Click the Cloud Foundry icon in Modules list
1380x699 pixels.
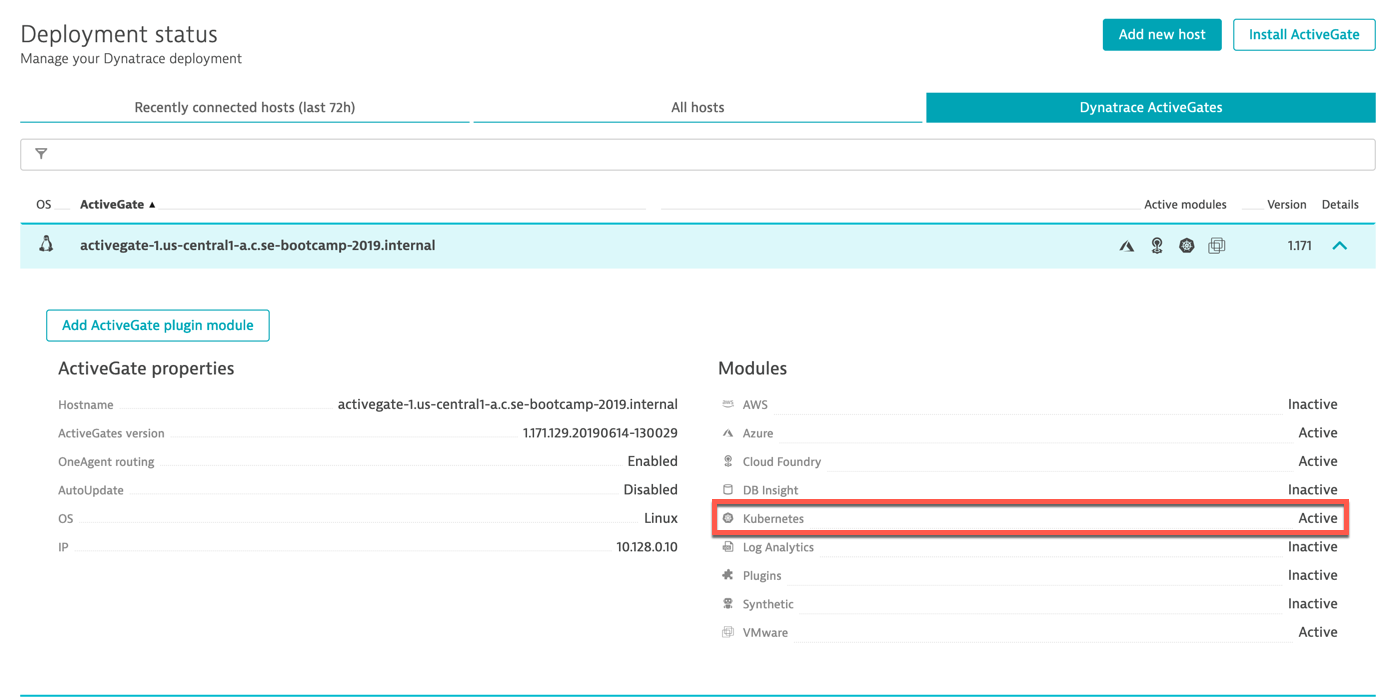click(x=728, y=461)
